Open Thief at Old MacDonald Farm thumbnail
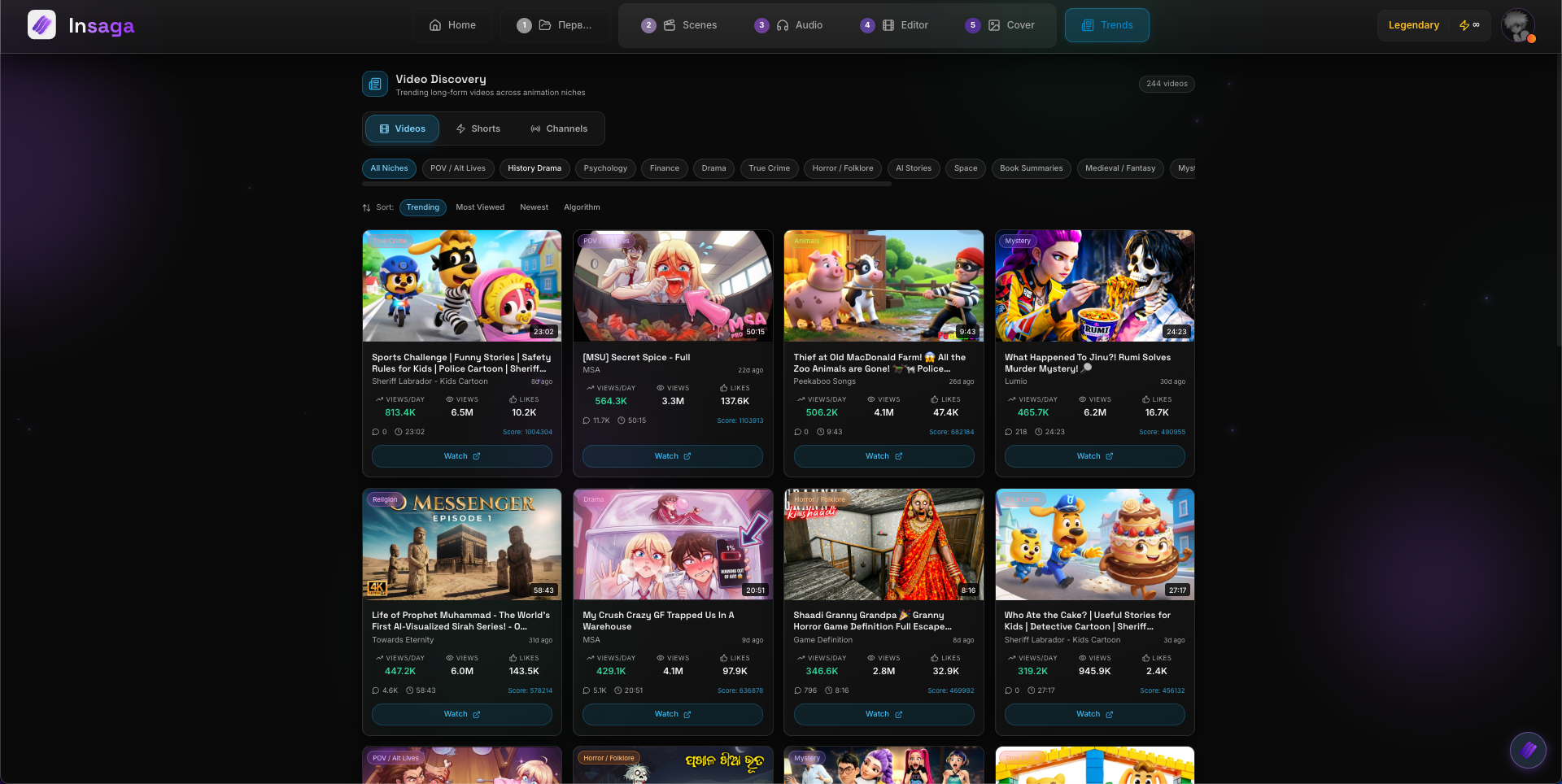Screen dimensions: 1562x784 tap(884, 285)
